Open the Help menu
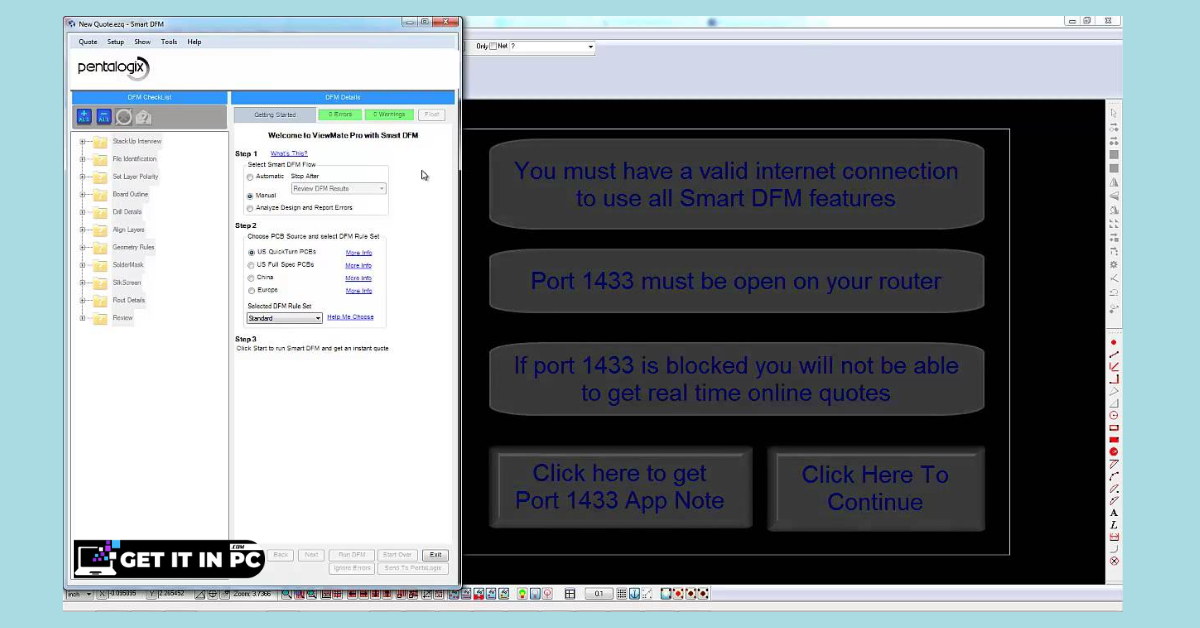The image size is (1200, 628). pyautogui.click(x=194, y=42)
